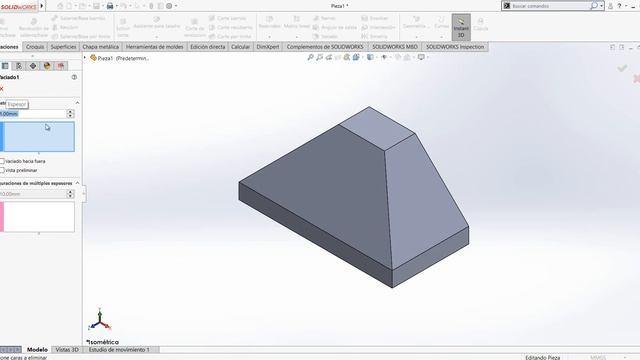
Task: Toggle the Instant 3D button
Action: [461, 27]
